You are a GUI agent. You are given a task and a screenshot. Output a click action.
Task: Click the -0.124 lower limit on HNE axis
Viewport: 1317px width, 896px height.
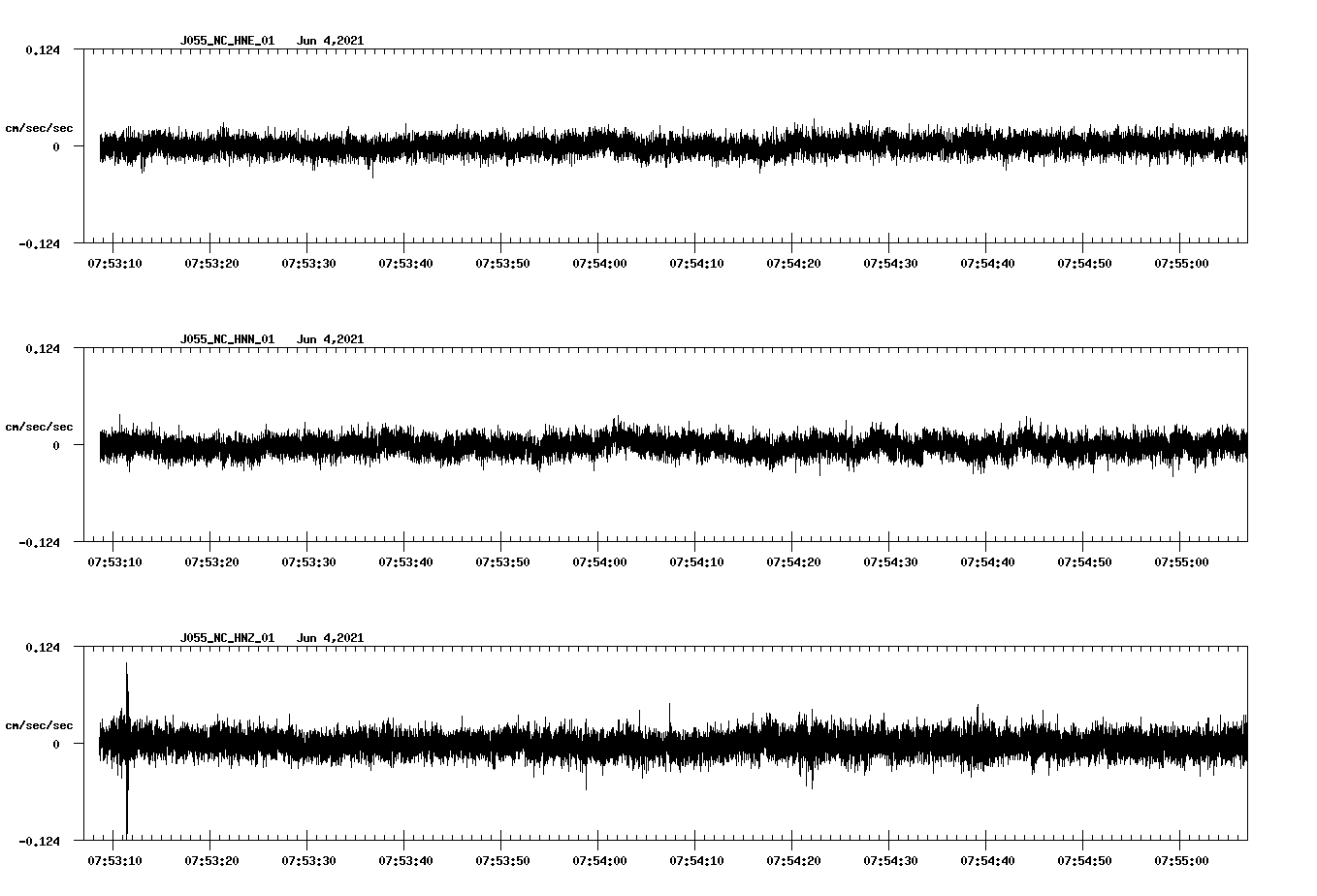click(39, 244)
